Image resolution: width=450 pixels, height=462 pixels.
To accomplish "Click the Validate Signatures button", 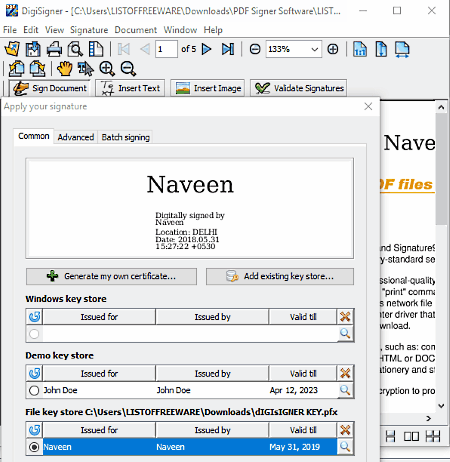I will [299, 88].
